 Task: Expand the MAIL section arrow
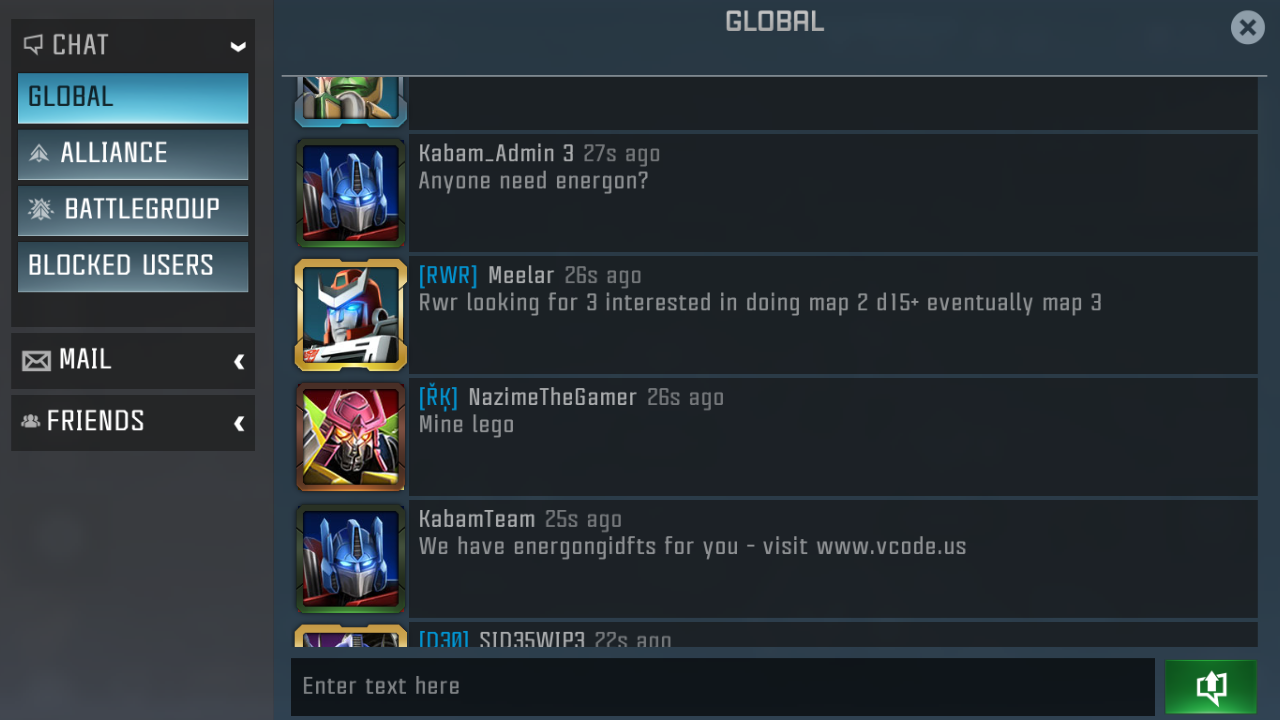239,361
